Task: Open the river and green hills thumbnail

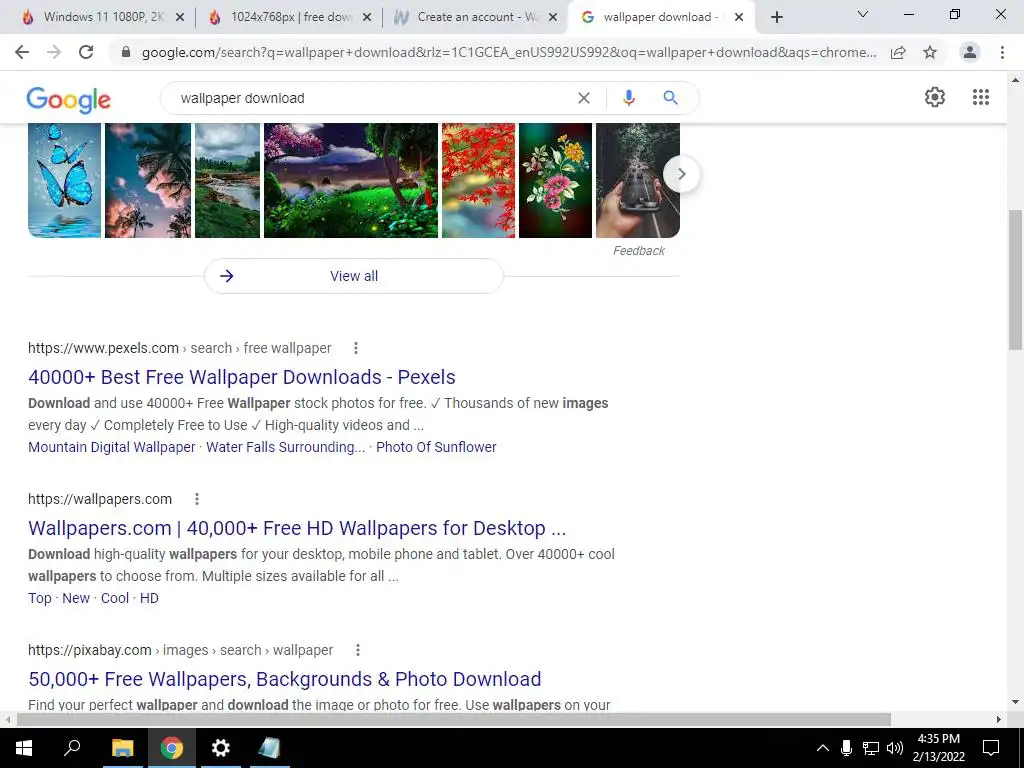Action: click(x=227, y=180)
